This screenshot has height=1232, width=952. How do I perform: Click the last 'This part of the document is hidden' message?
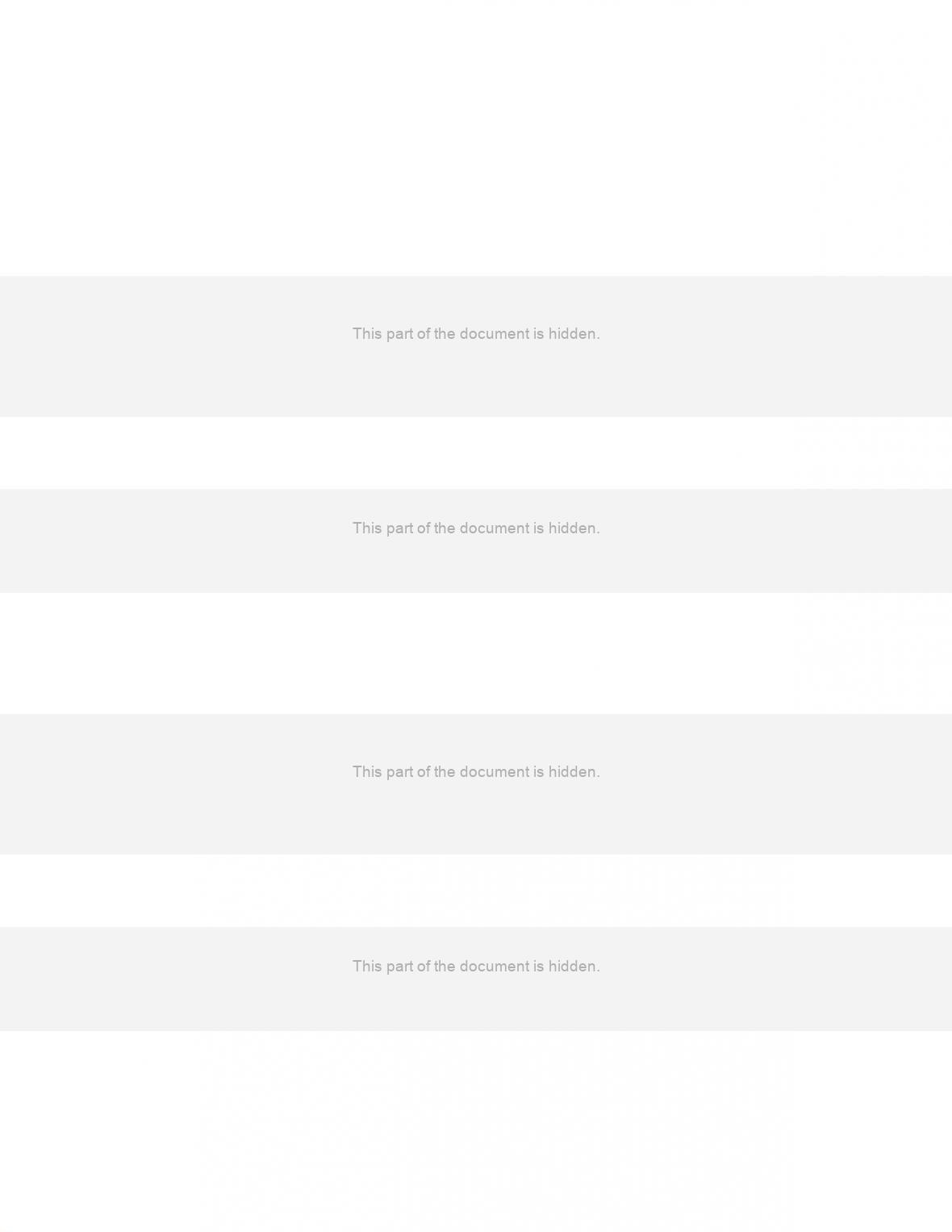pos(476,967)
